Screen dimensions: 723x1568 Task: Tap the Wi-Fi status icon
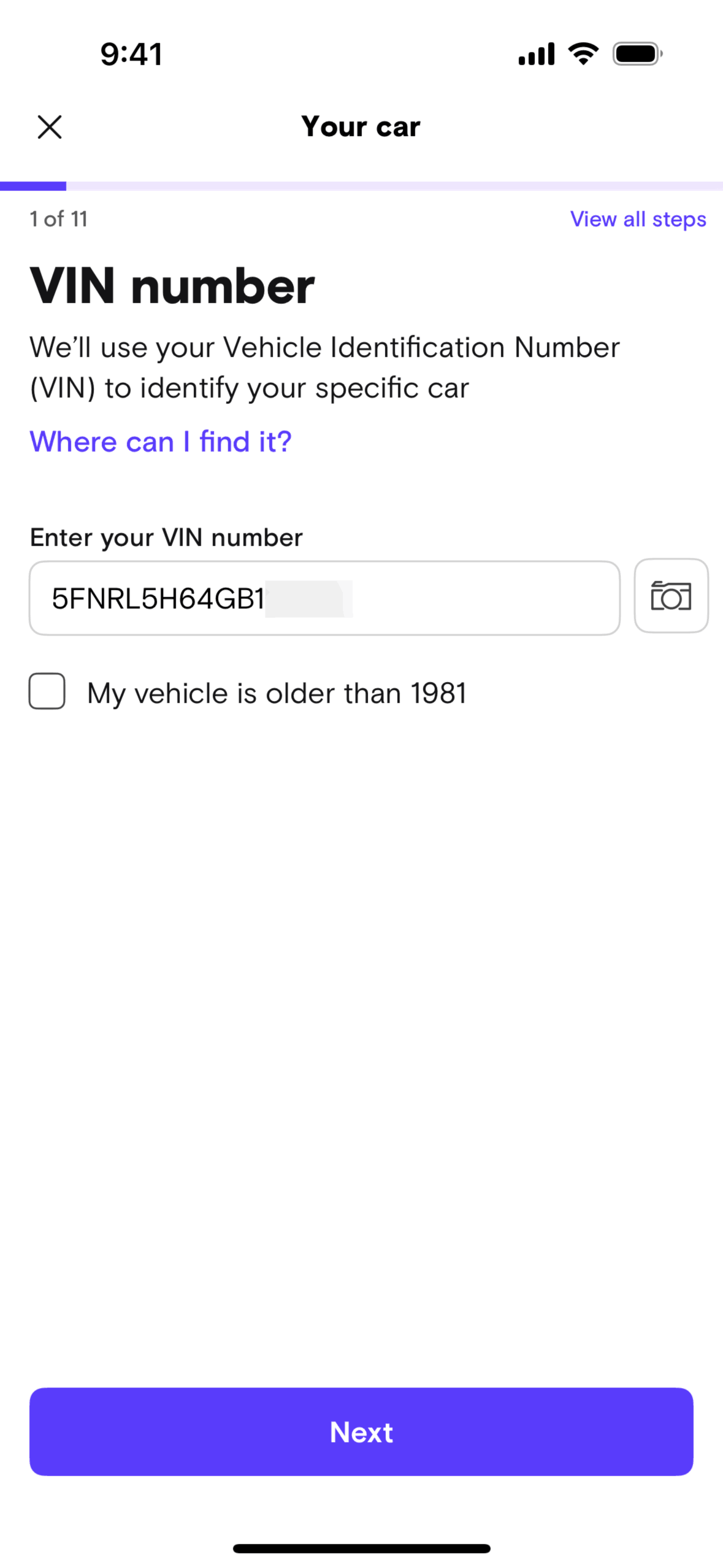(x=583, y=54)
